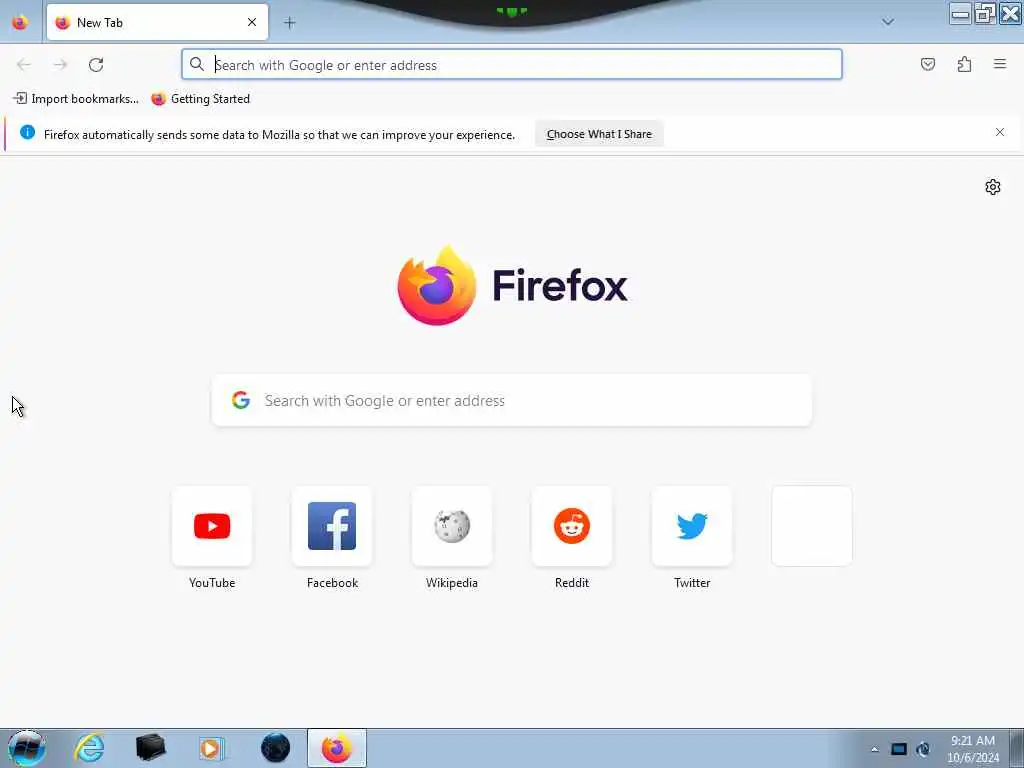Open Import bookmarks from toolbar
This screenshot has height=768, width=1024.
pyautogui.click(x=76, y=99)
